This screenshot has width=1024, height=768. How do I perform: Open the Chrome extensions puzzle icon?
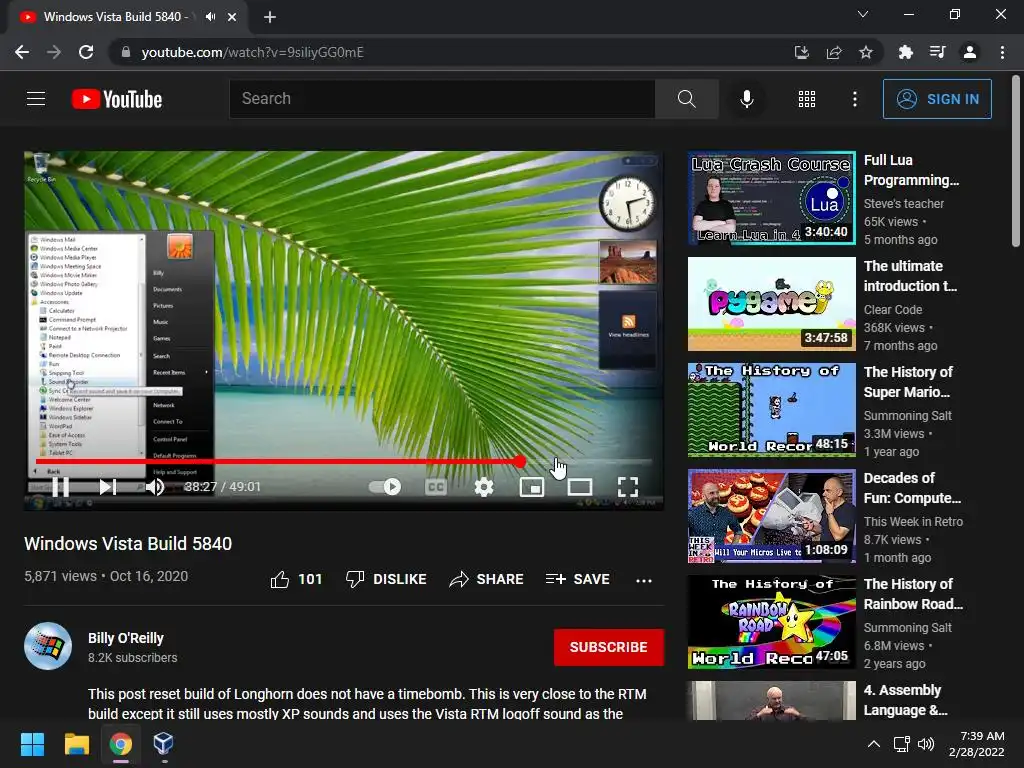pos(905,52)
